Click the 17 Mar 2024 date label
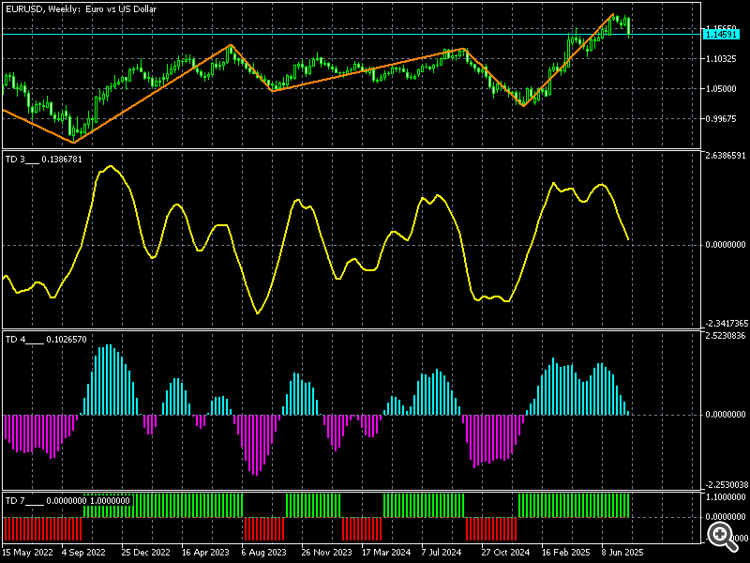The height and width of the screenshot is (563, 750). [x=386, y=552]
